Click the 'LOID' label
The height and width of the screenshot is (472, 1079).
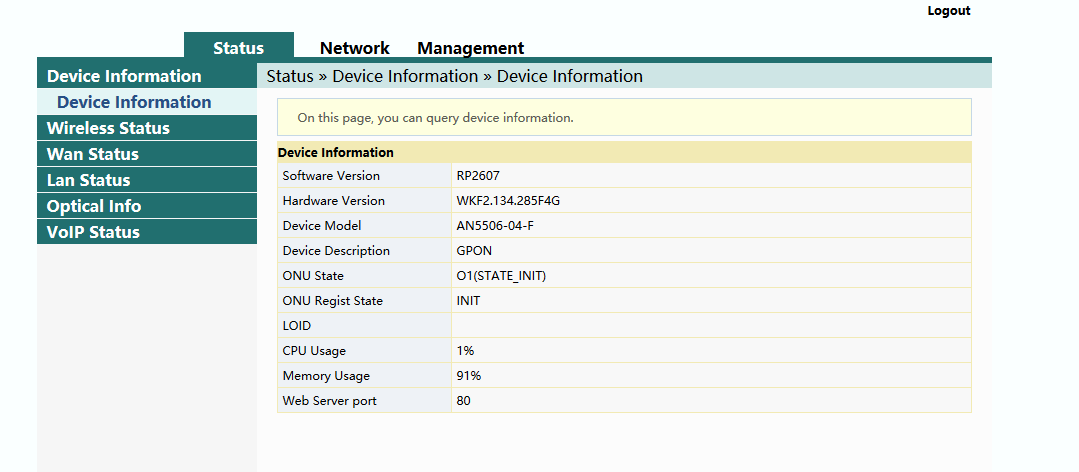tap(297, 325)
